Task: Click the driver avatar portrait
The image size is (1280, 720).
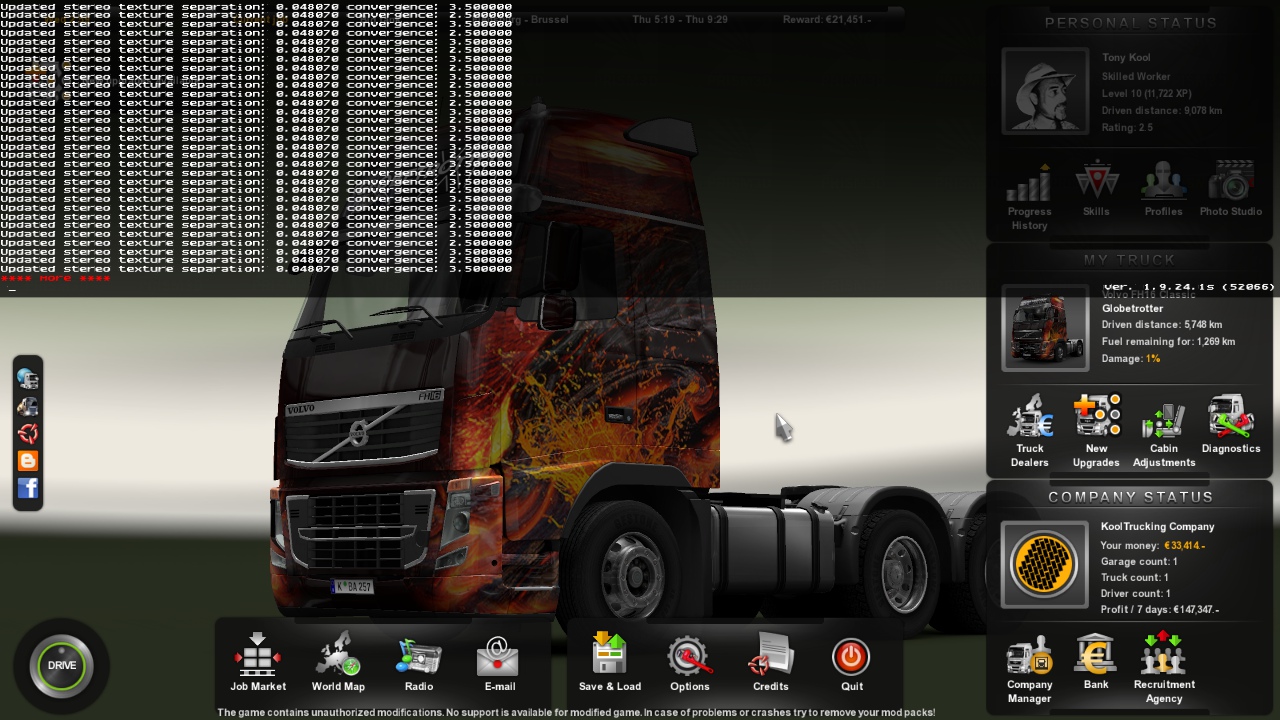Action: (x=1045, y=90)
